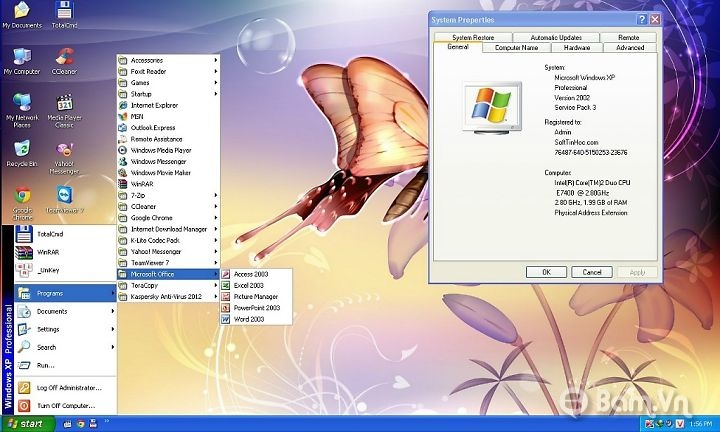Launch Access 2003

pyautogui.click(x=256, y=274)
